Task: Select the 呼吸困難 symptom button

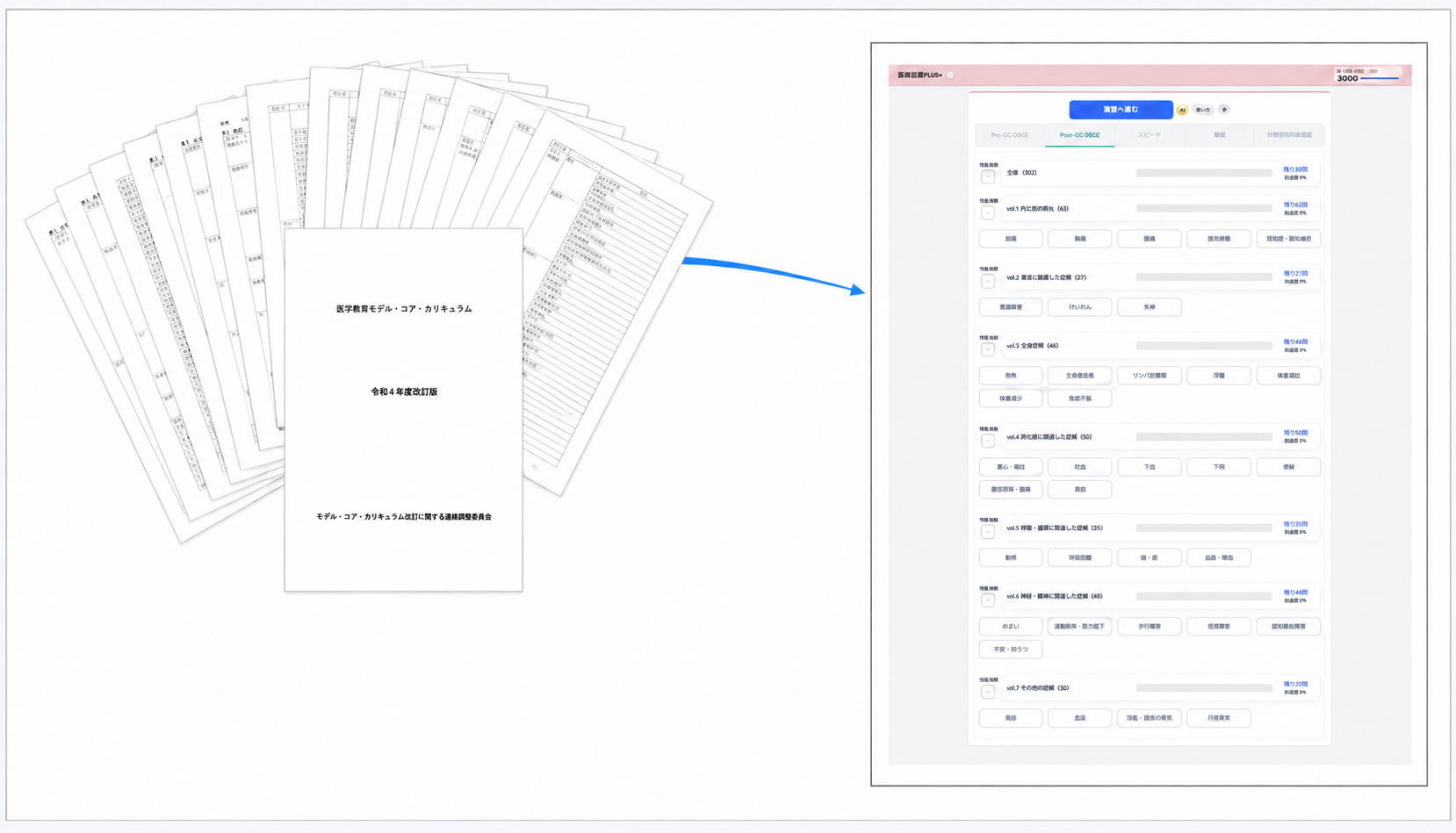Action: pyautogui.click(x=1080, y=557)
